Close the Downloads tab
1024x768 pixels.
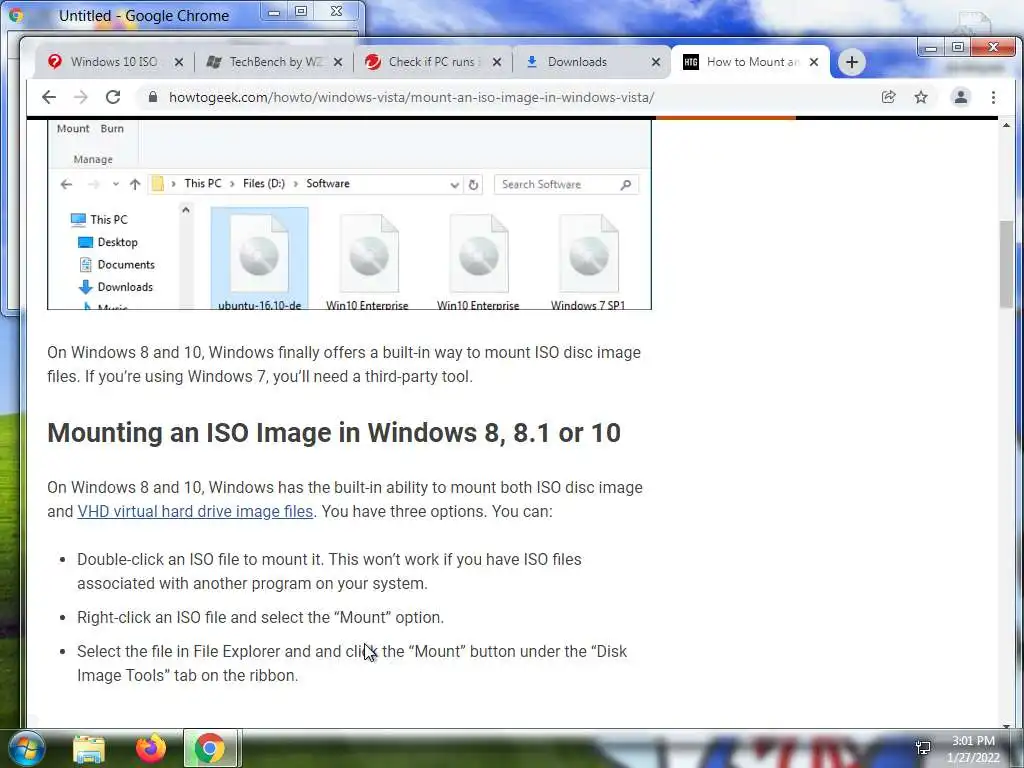[x=656, y=62]
